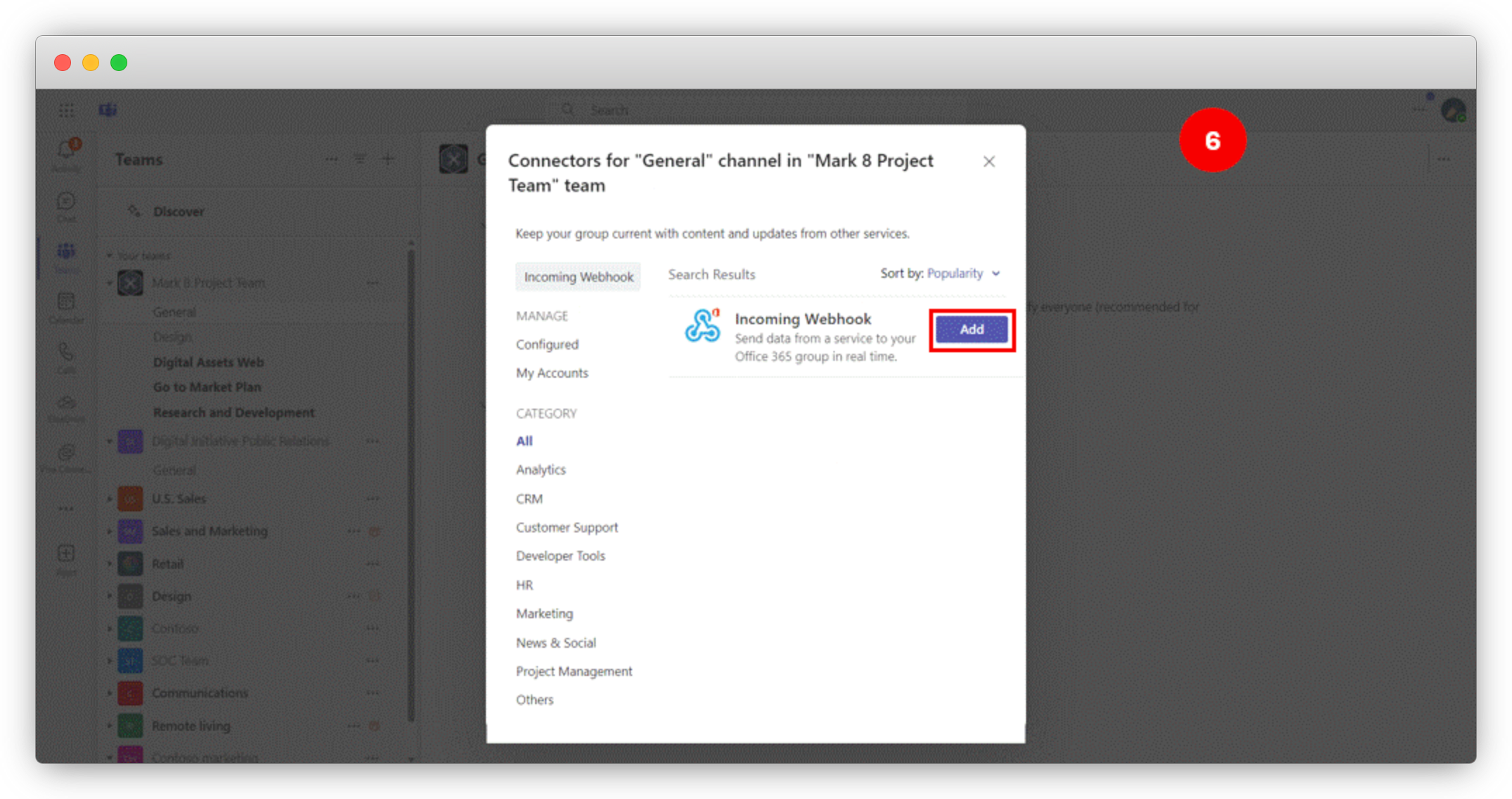Image resolution: width=1512 pixels, height=799 pixels.
Task: Open the Activity bell icon
Action: [66, 151]
